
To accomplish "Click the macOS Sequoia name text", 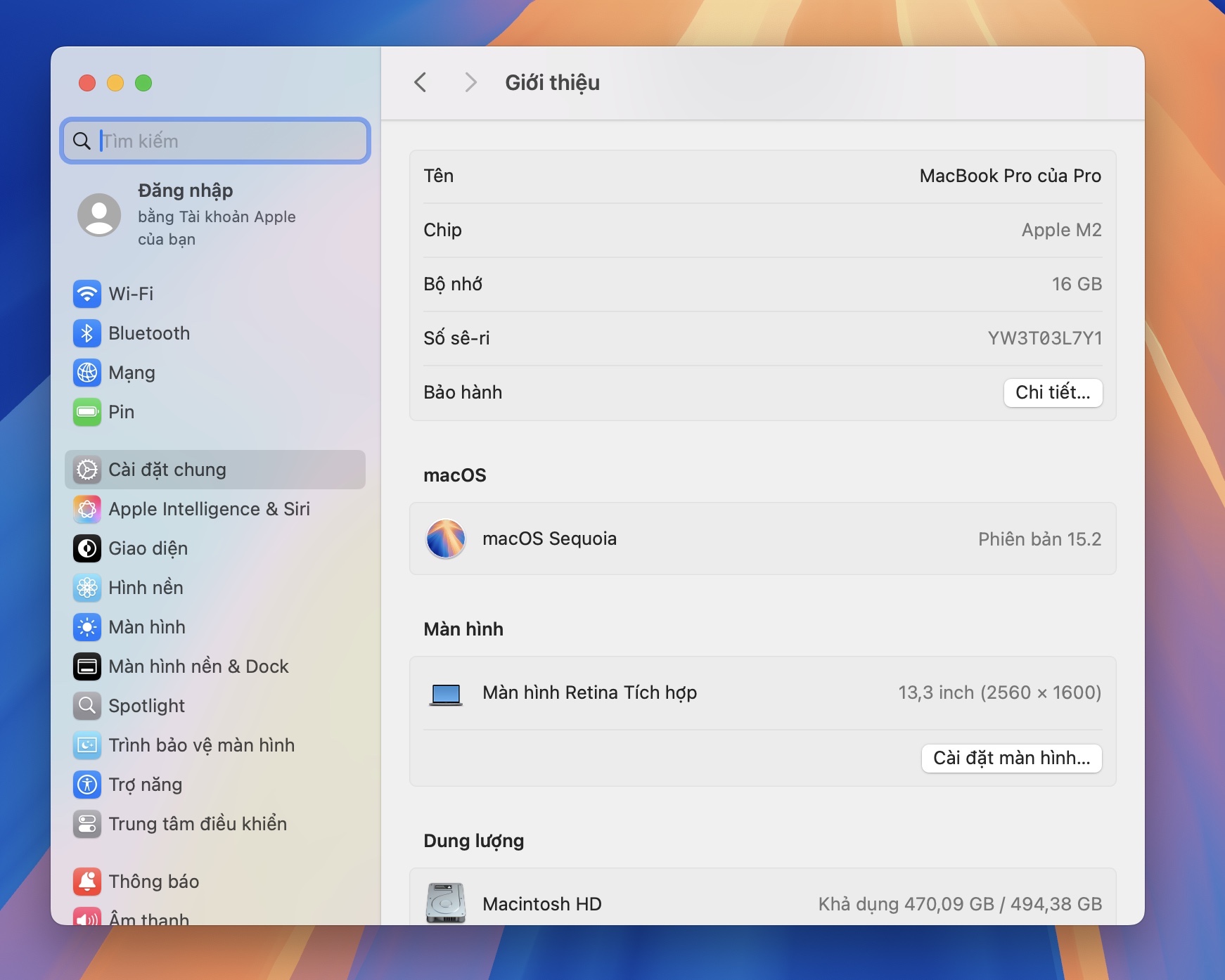I will (549, 539).
